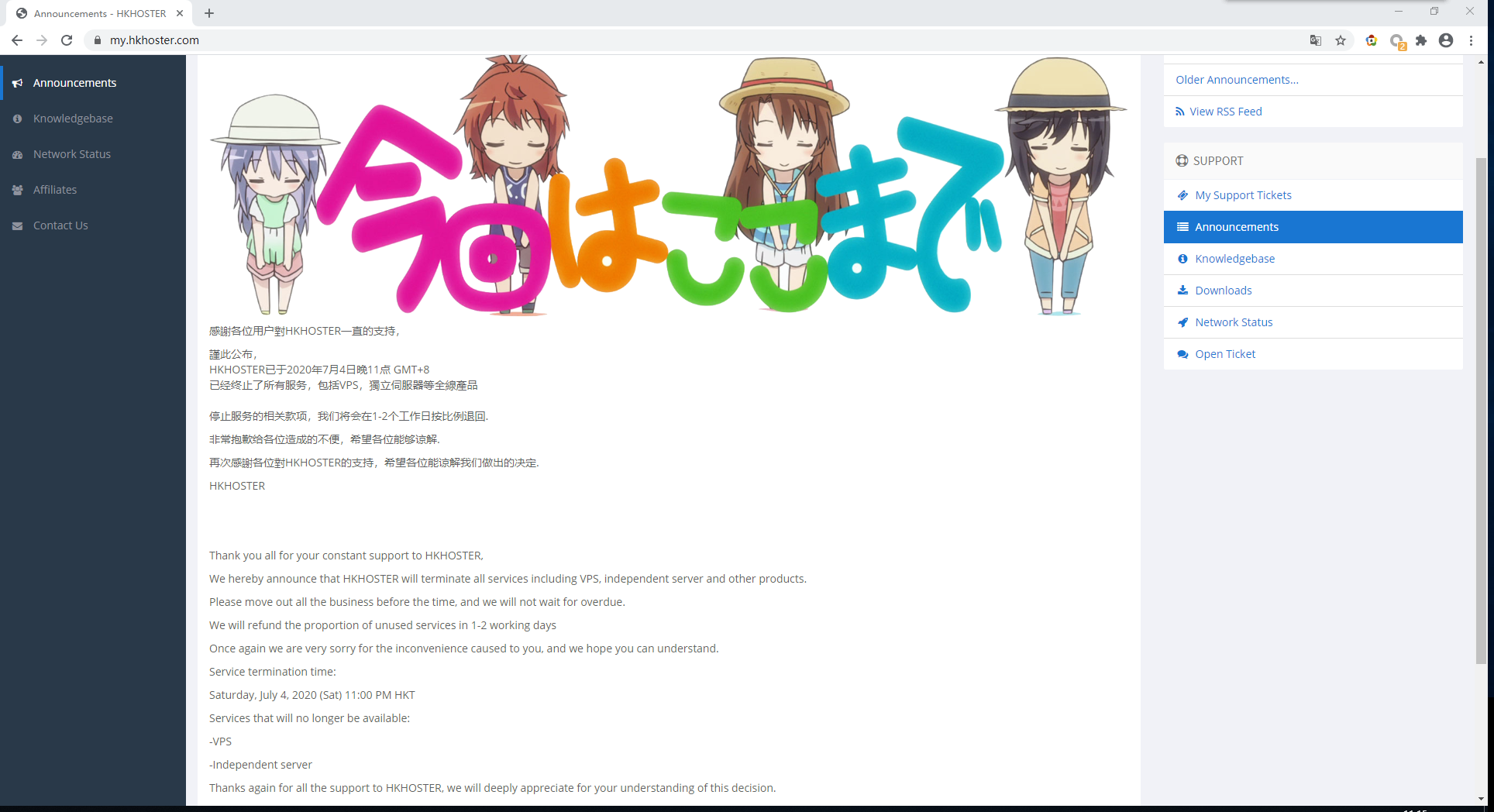Open My Support Tickets link
The width and height of the screenshot is (1494, 812).
click(x=1313, y=195)
